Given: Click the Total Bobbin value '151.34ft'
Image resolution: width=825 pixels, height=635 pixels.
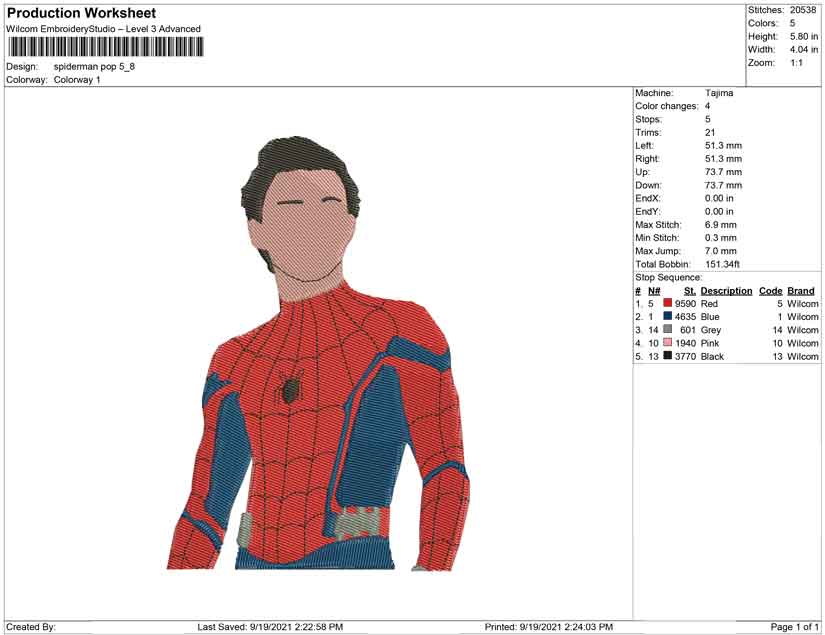Looking at the screenshot, I should click(722, 264).
